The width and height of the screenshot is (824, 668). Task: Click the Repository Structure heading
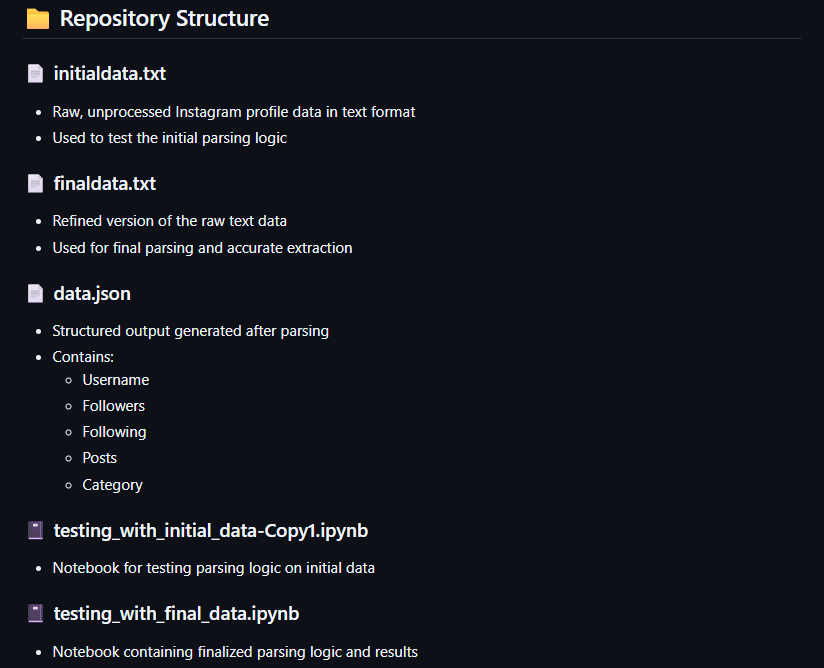[164, 19]
